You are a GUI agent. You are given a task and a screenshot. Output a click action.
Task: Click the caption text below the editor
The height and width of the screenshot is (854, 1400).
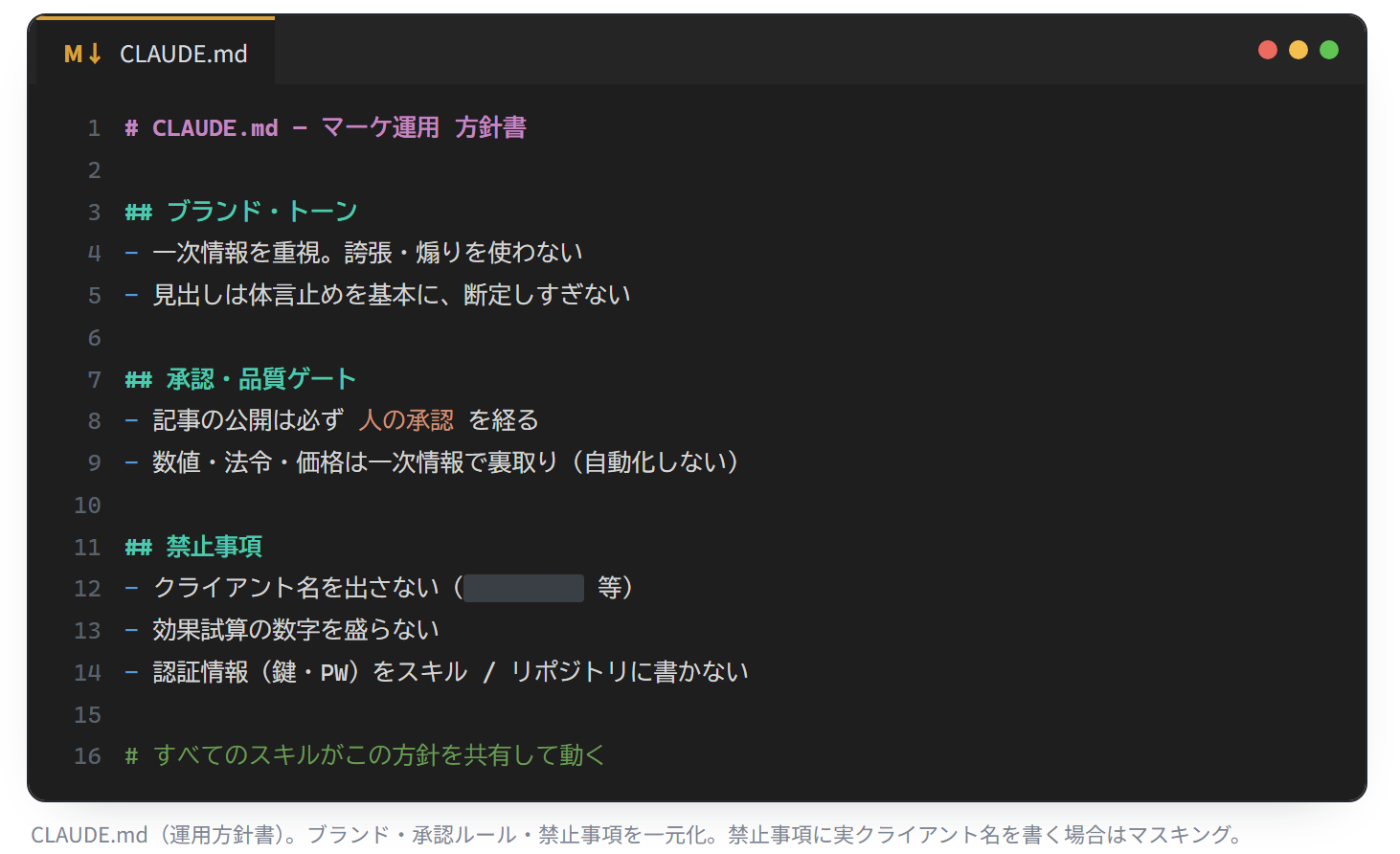[637, 835]
